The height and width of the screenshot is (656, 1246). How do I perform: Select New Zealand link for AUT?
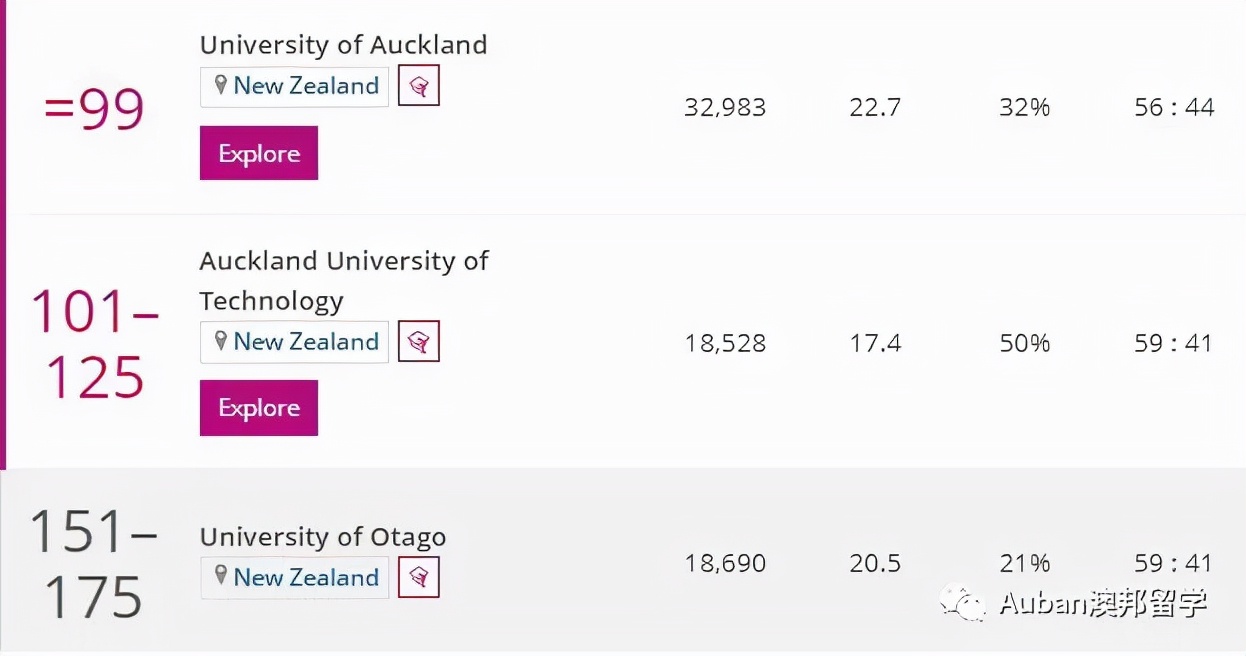(x=306, y=342)
